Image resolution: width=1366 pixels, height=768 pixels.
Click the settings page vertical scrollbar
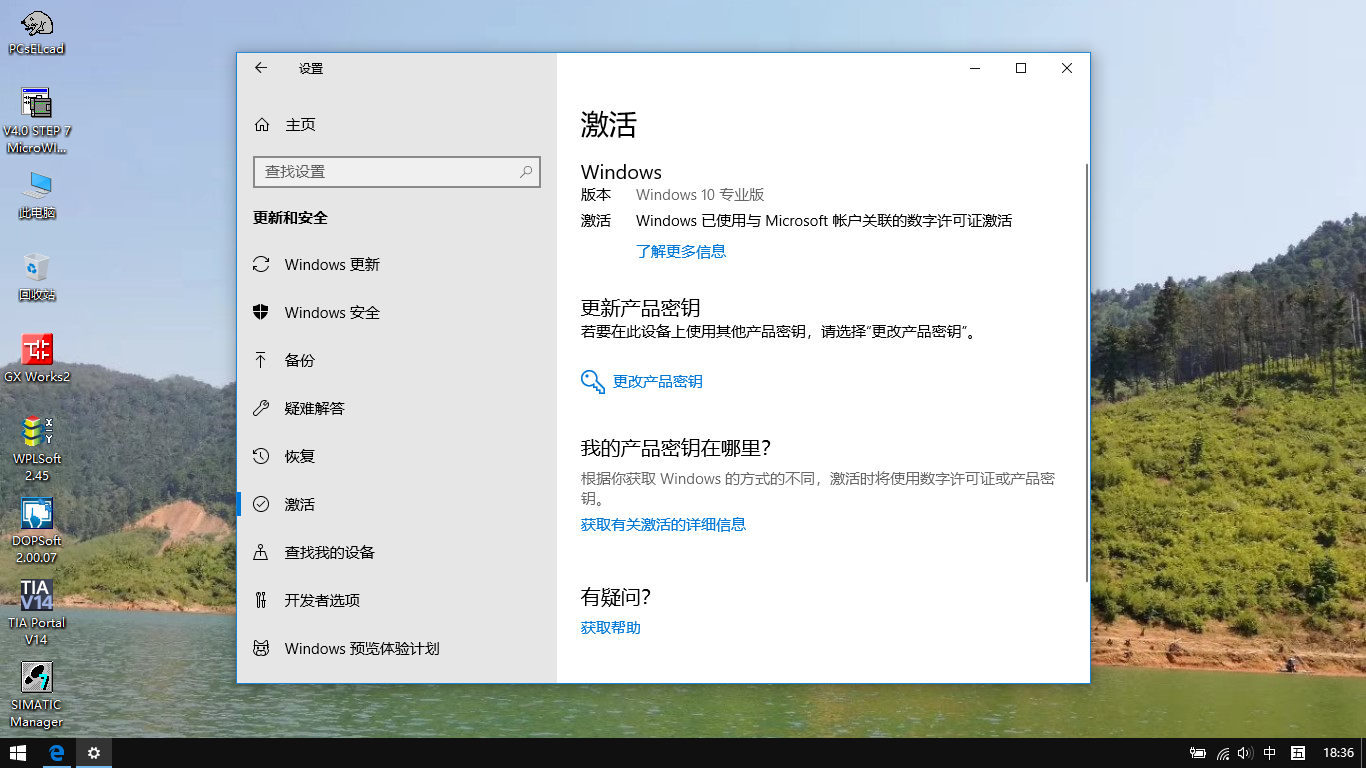(1086, 372)
